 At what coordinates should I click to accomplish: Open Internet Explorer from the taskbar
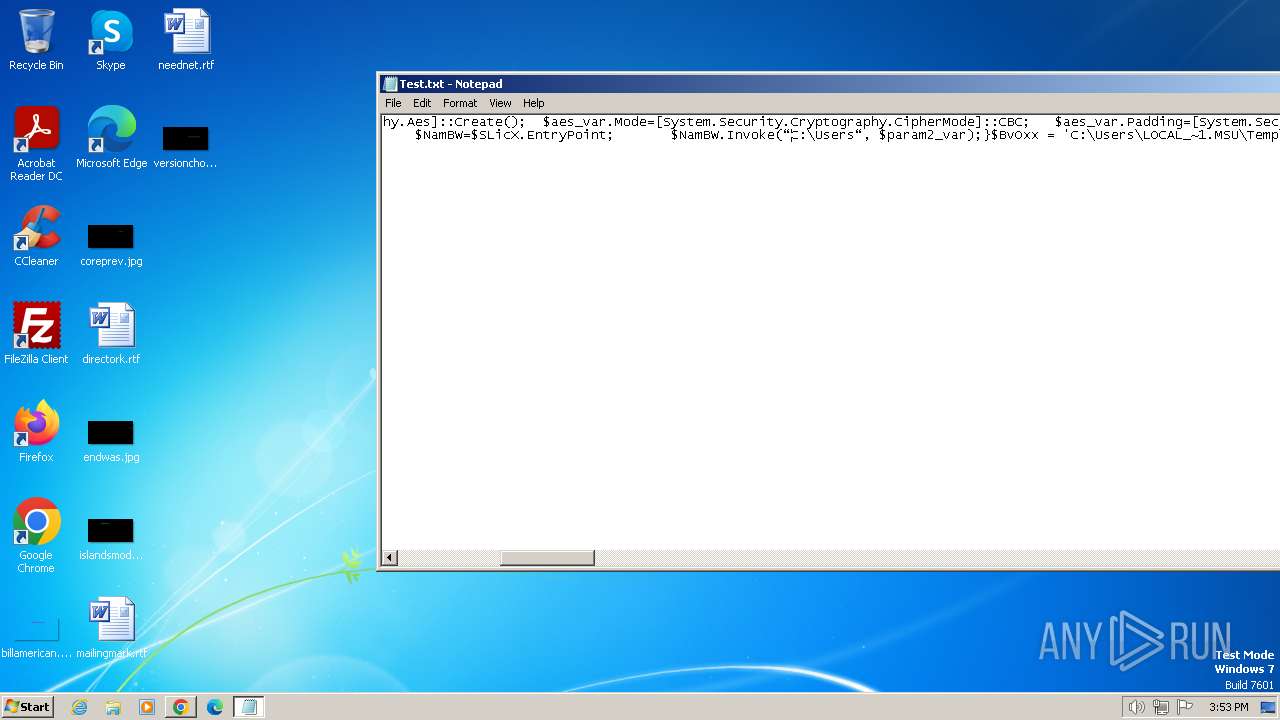pyautogui.click(x=80, y=707)
